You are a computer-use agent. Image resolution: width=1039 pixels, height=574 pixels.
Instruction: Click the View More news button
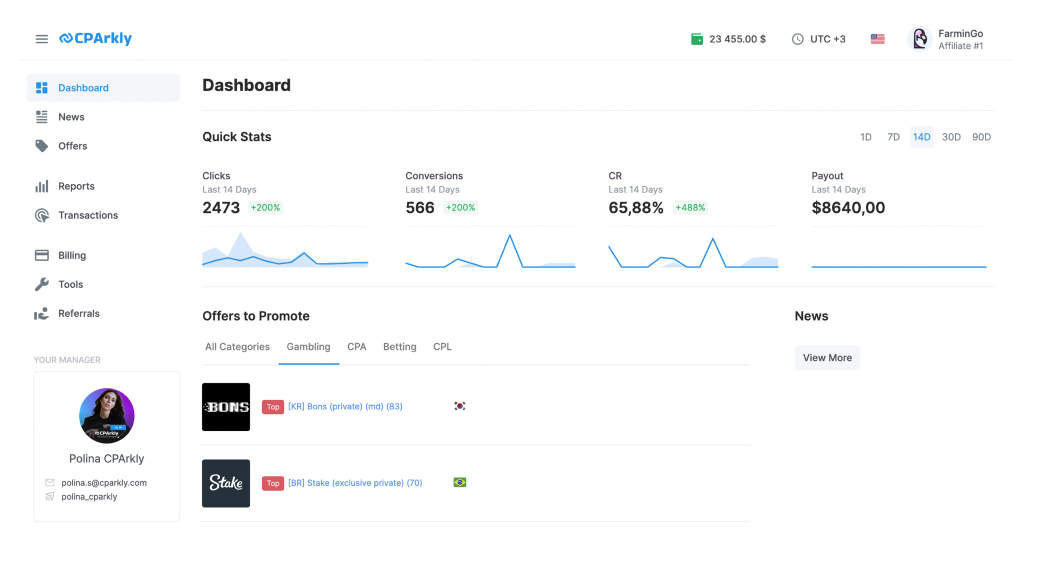point(827,358)
